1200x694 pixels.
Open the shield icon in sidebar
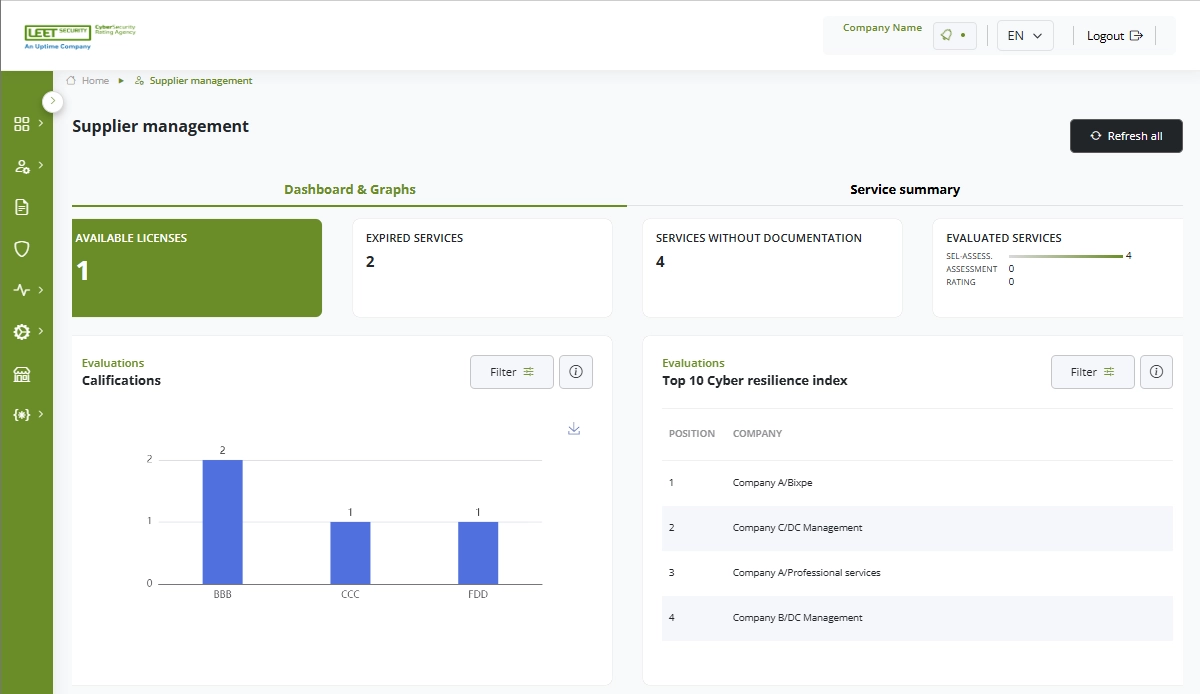pos(21,249)
